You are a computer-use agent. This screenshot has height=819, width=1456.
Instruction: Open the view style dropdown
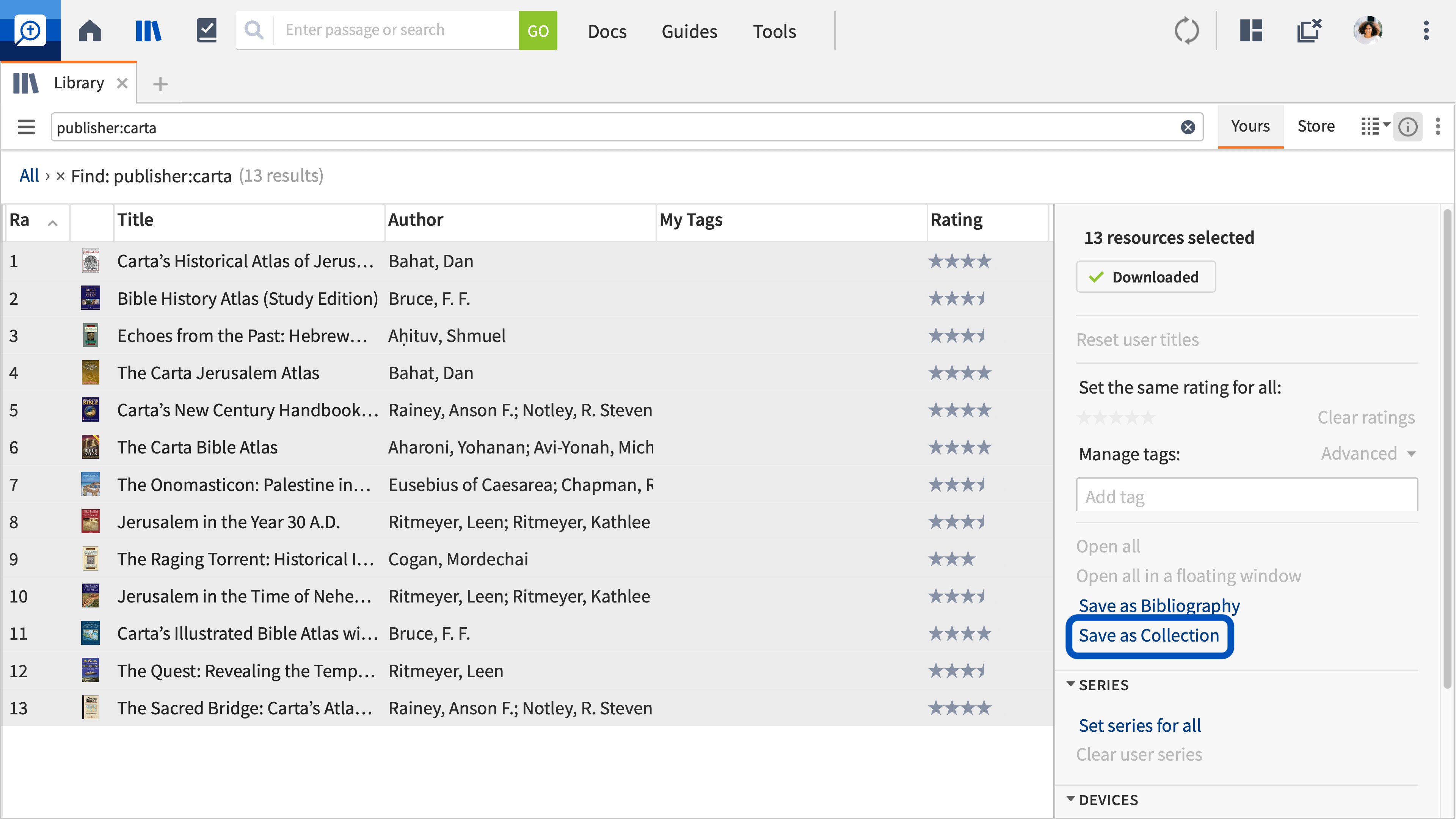coord(1375,126)
